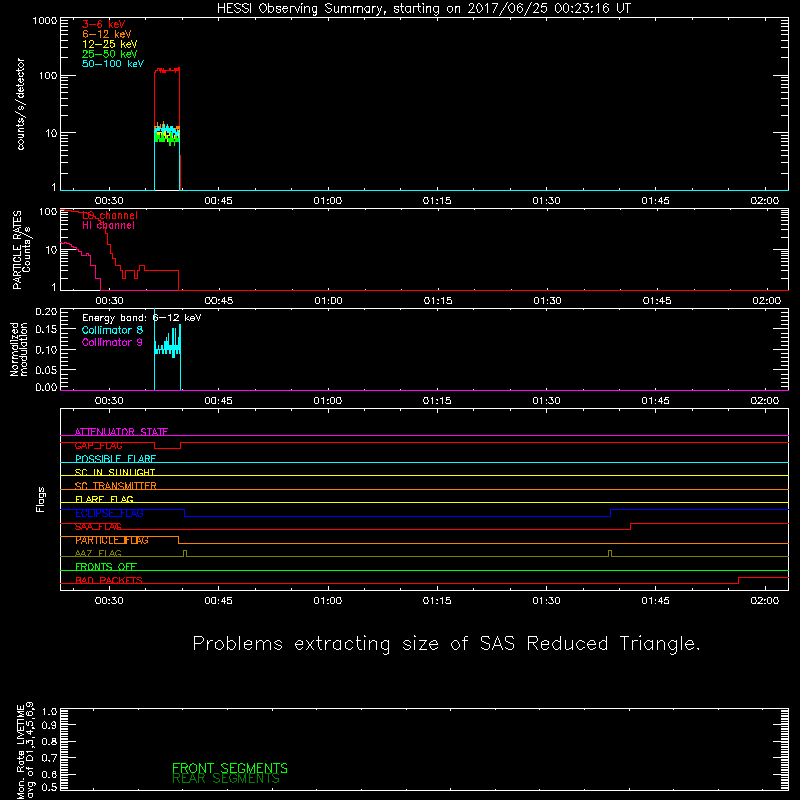Click the 'Problems extracting size of SAS' message
The height and width of the screenshot is (800, 800).
coord(446,644)
